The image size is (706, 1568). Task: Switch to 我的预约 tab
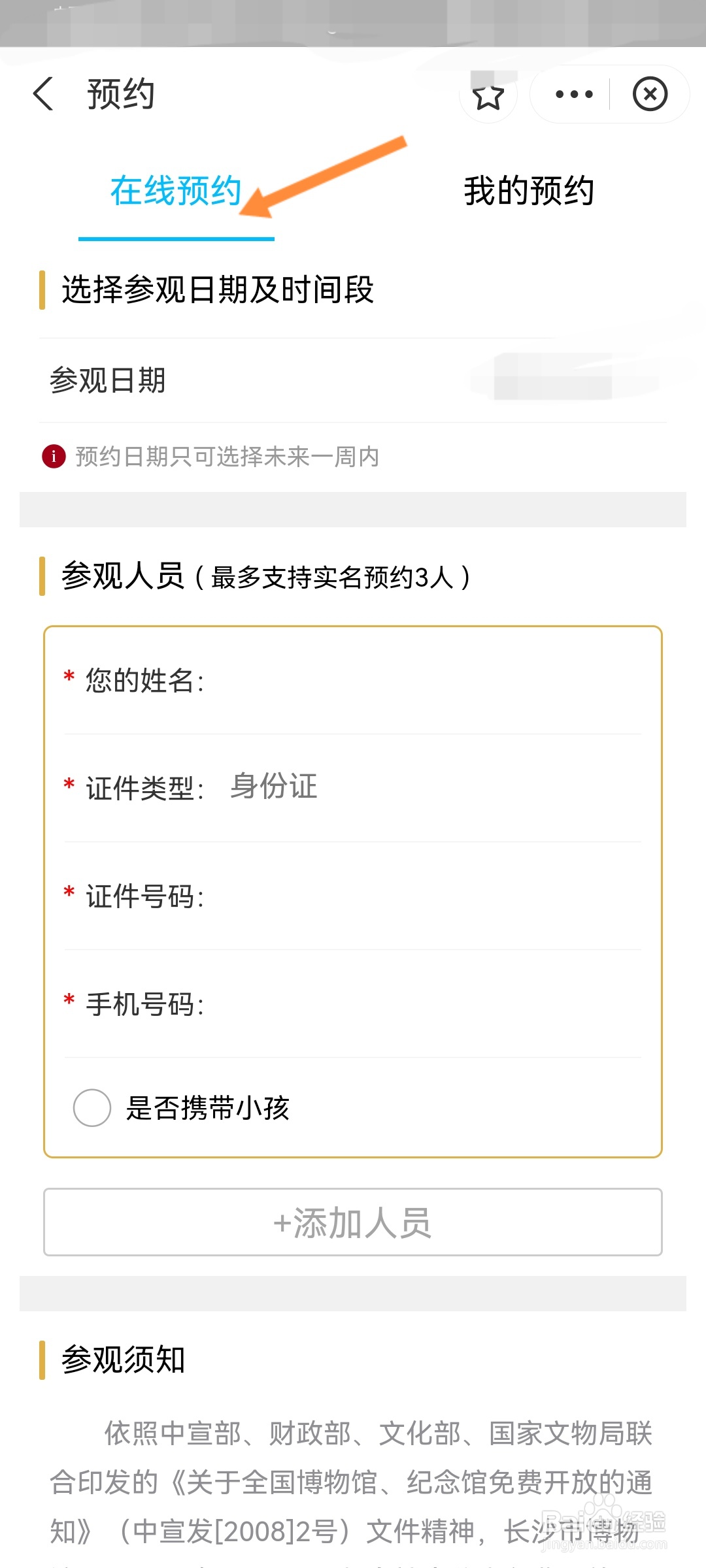click(529, 191)
